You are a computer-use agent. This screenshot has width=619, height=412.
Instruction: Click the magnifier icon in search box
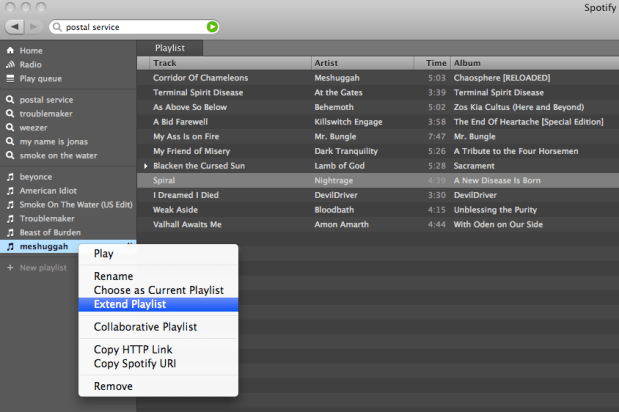(58, 27)
